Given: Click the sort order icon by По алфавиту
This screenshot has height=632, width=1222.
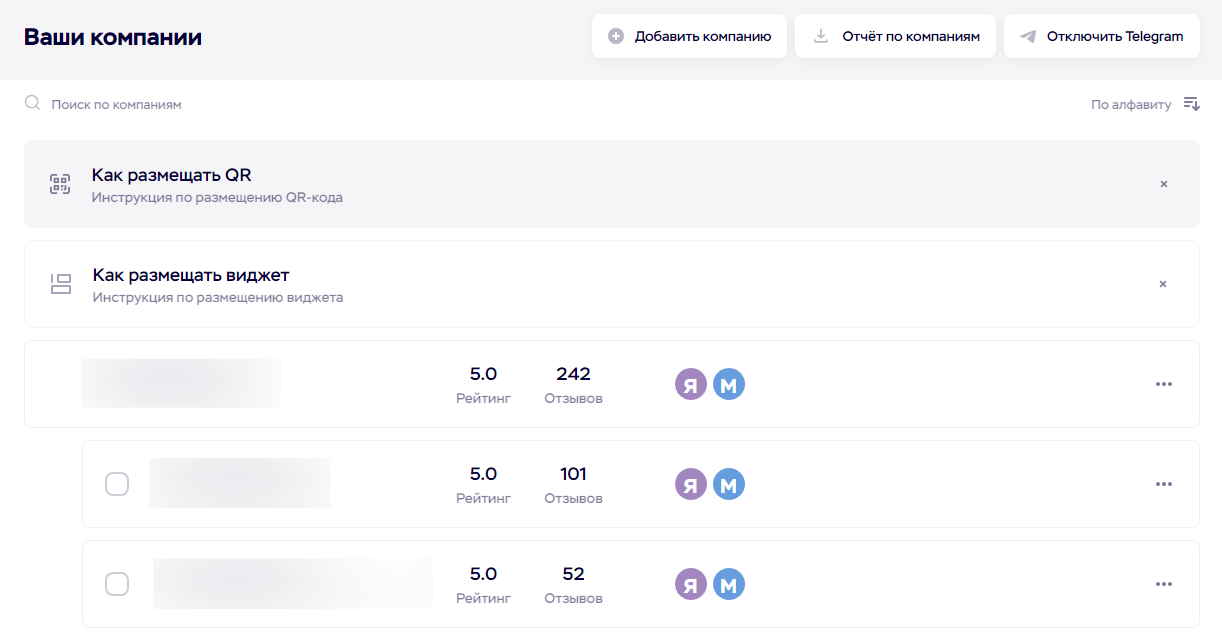Looking at the screenshot, I should point(1191,104).
